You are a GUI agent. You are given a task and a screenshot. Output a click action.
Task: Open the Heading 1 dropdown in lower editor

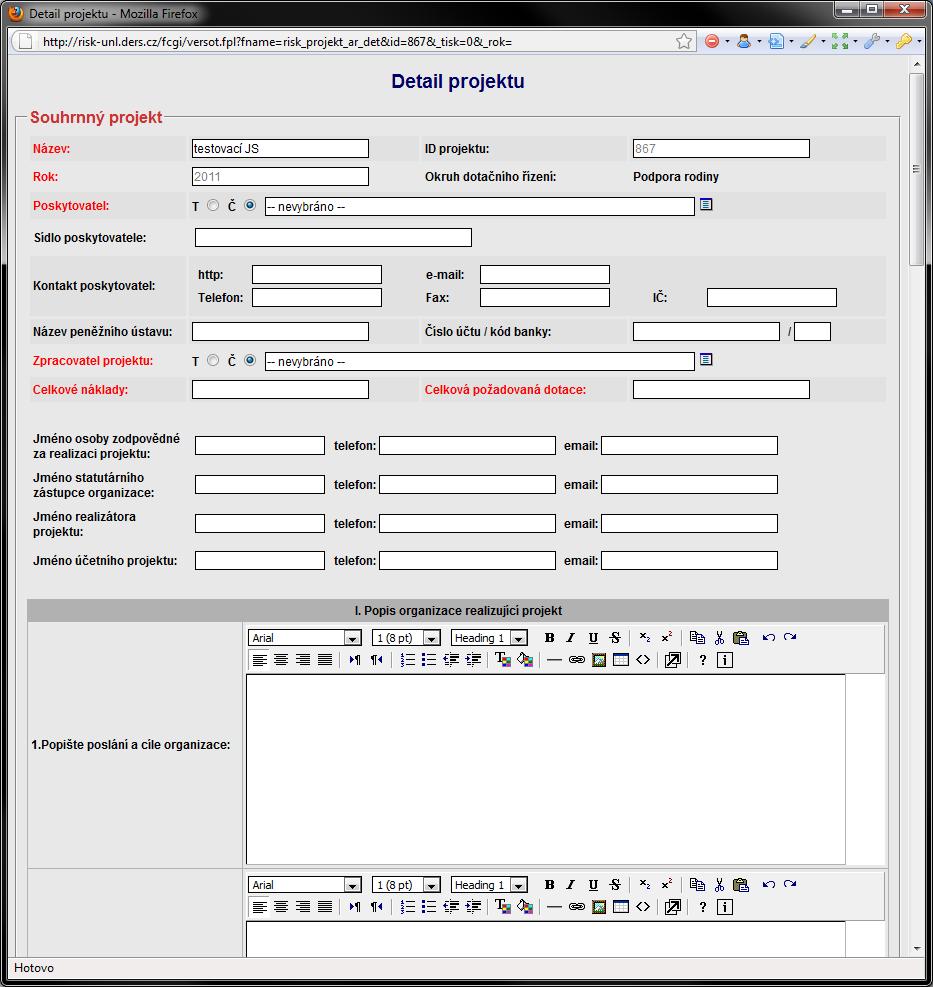coord(489,884)
